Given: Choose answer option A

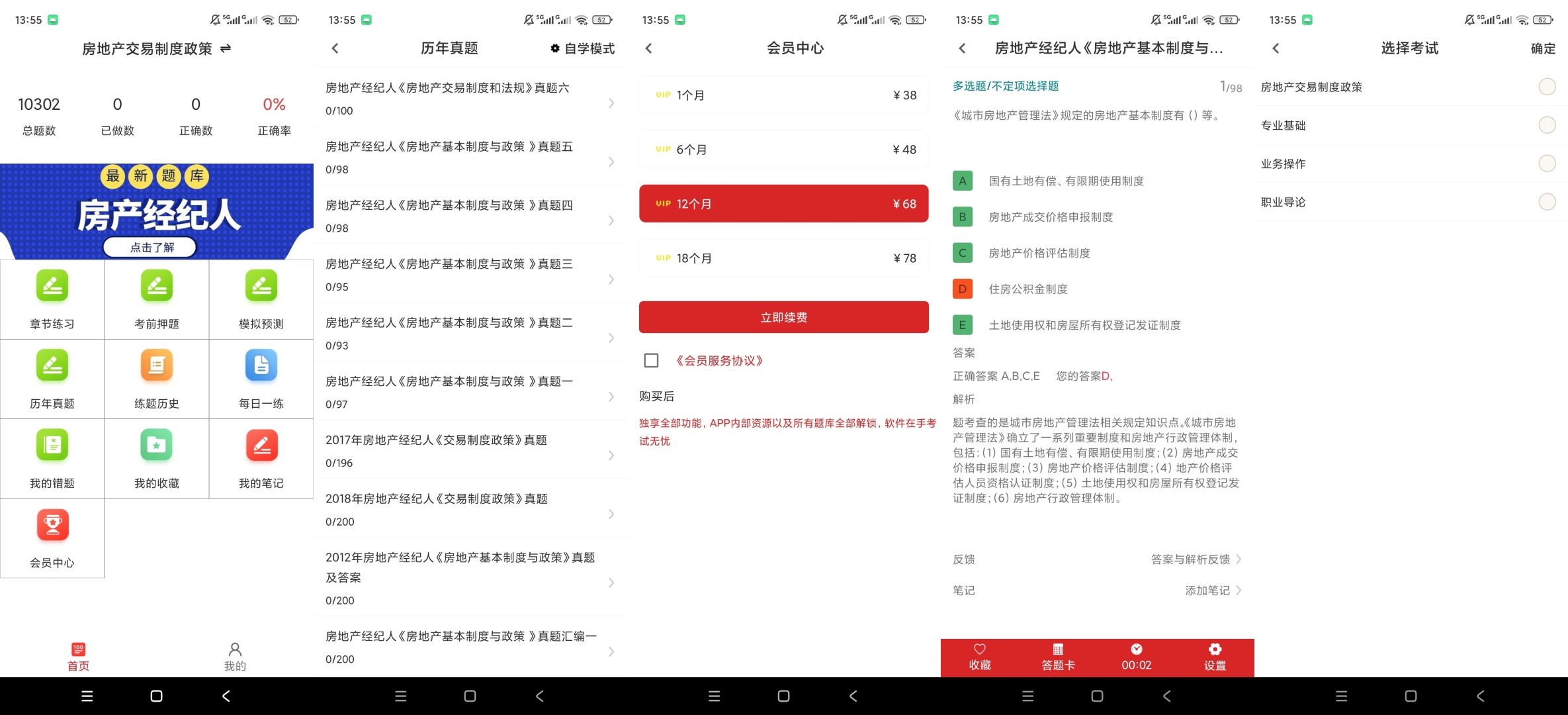Looking at the screenshot, I should pos(963,181).
